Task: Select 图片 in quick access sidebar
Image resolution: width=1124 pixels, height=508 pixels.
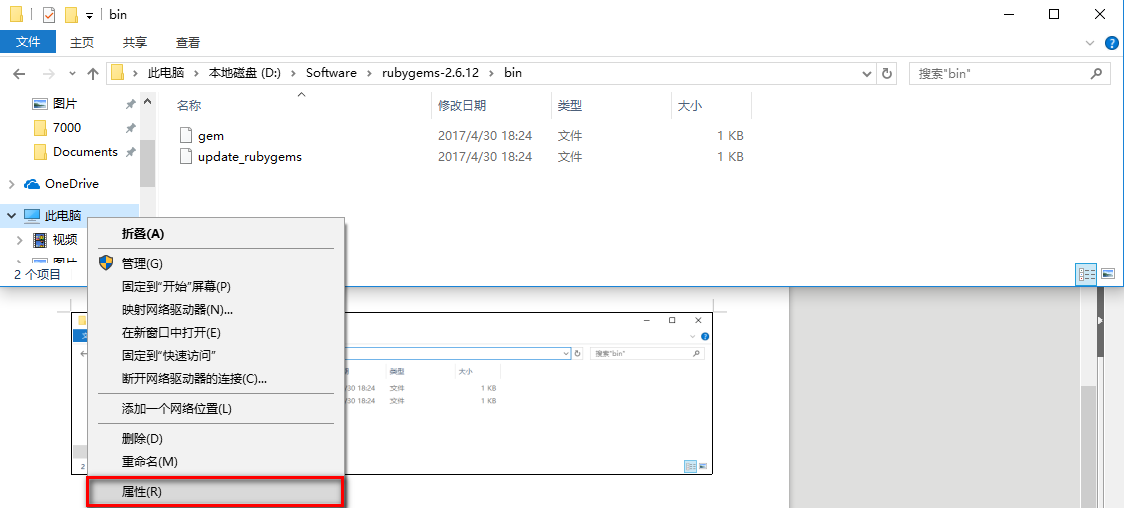Action: point(65,104)
